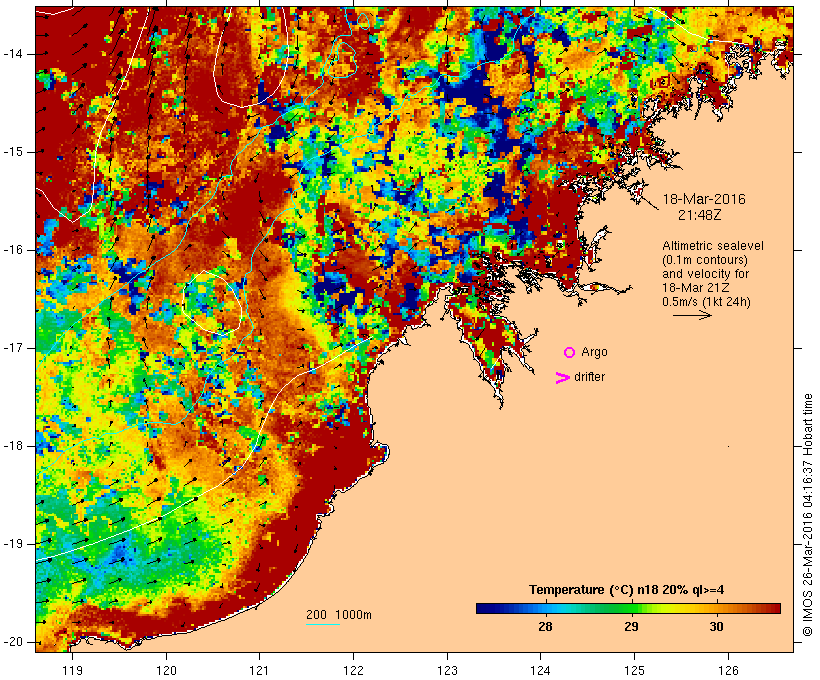
Task: Click the '18-Mar-2016' date label
Action: (704, 199)
